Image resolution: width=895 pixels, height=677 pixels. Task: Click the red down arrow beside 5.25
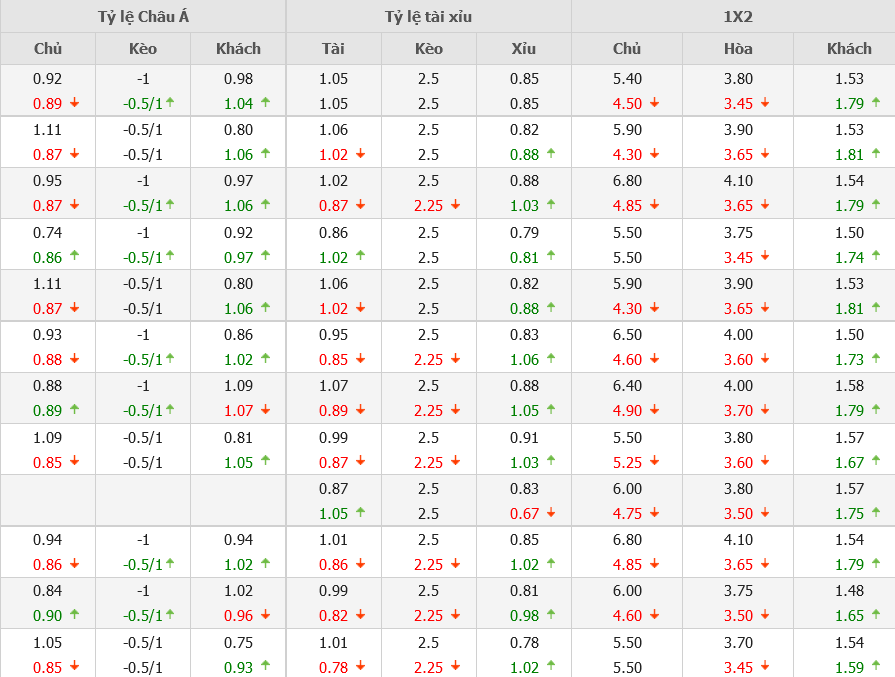click(655, 462)
